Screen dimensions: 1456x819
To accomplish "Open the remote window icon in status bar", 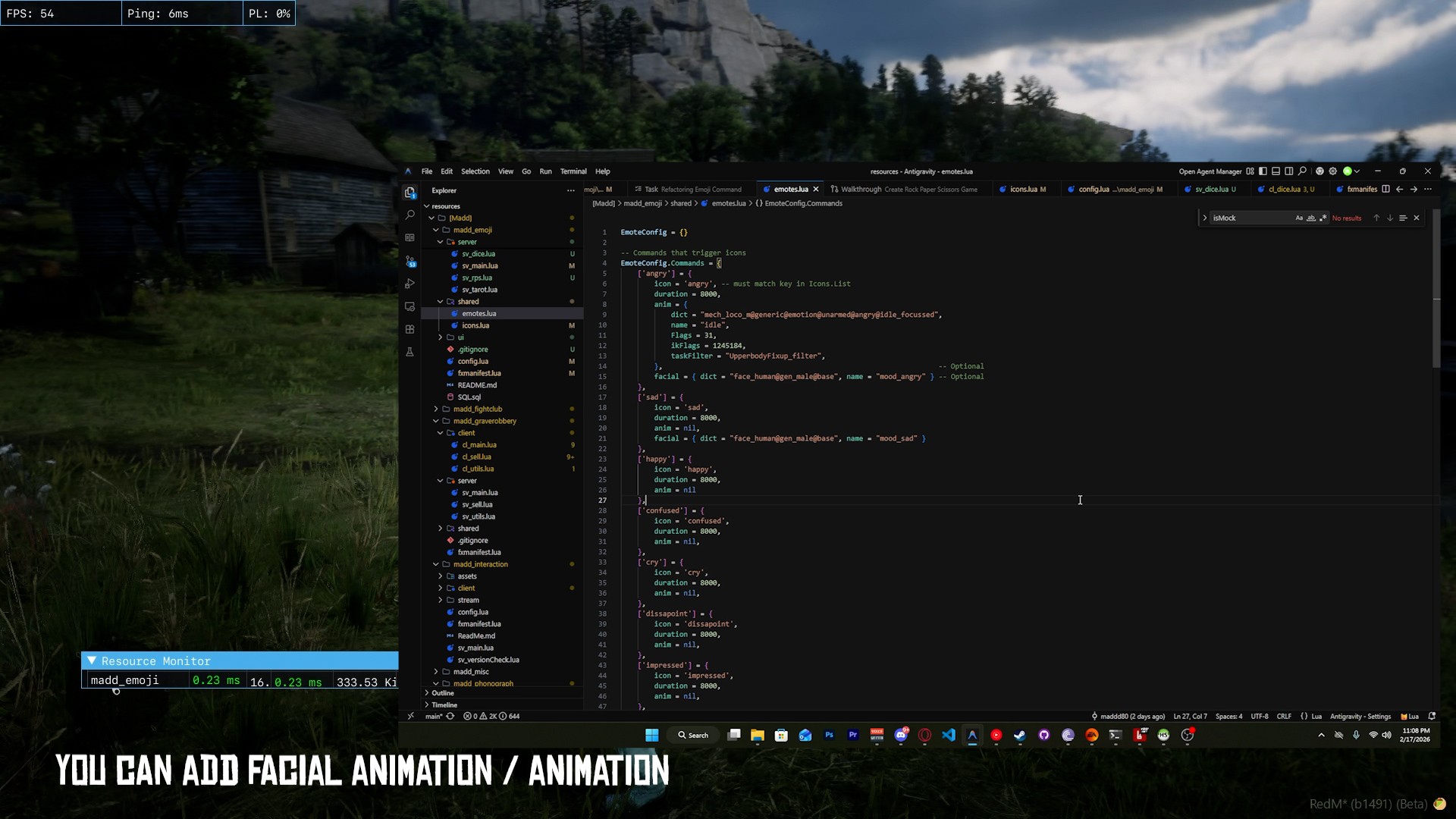I will (410, 717).
